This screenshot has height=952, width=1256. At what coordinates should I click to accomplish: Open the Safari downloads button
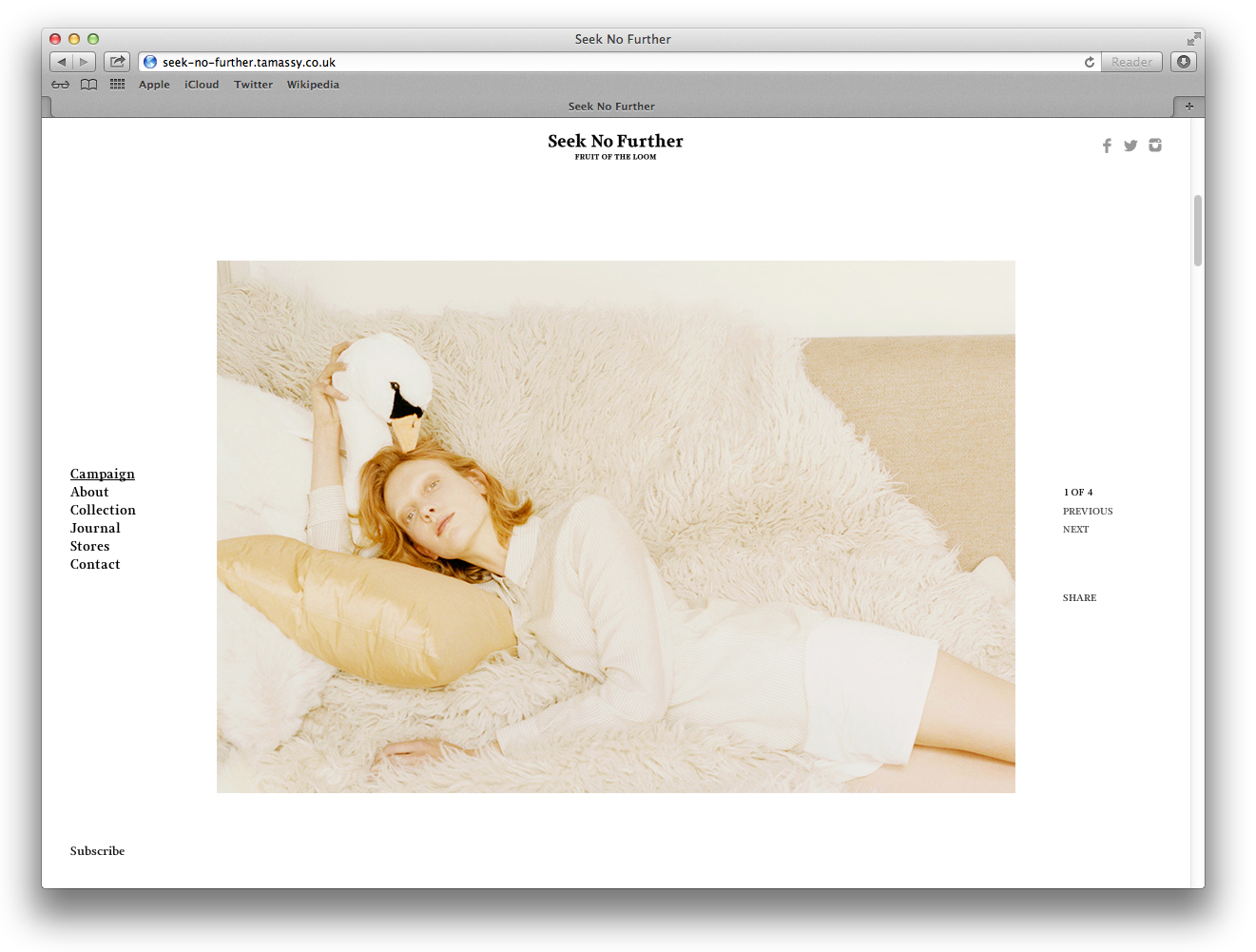tap(1184, 62)
